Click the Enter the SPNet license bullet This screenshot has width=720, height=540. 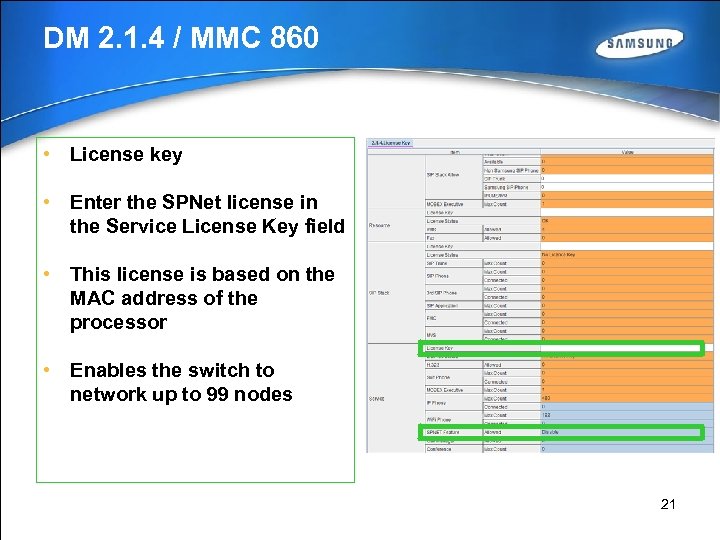tap(207, 214)
